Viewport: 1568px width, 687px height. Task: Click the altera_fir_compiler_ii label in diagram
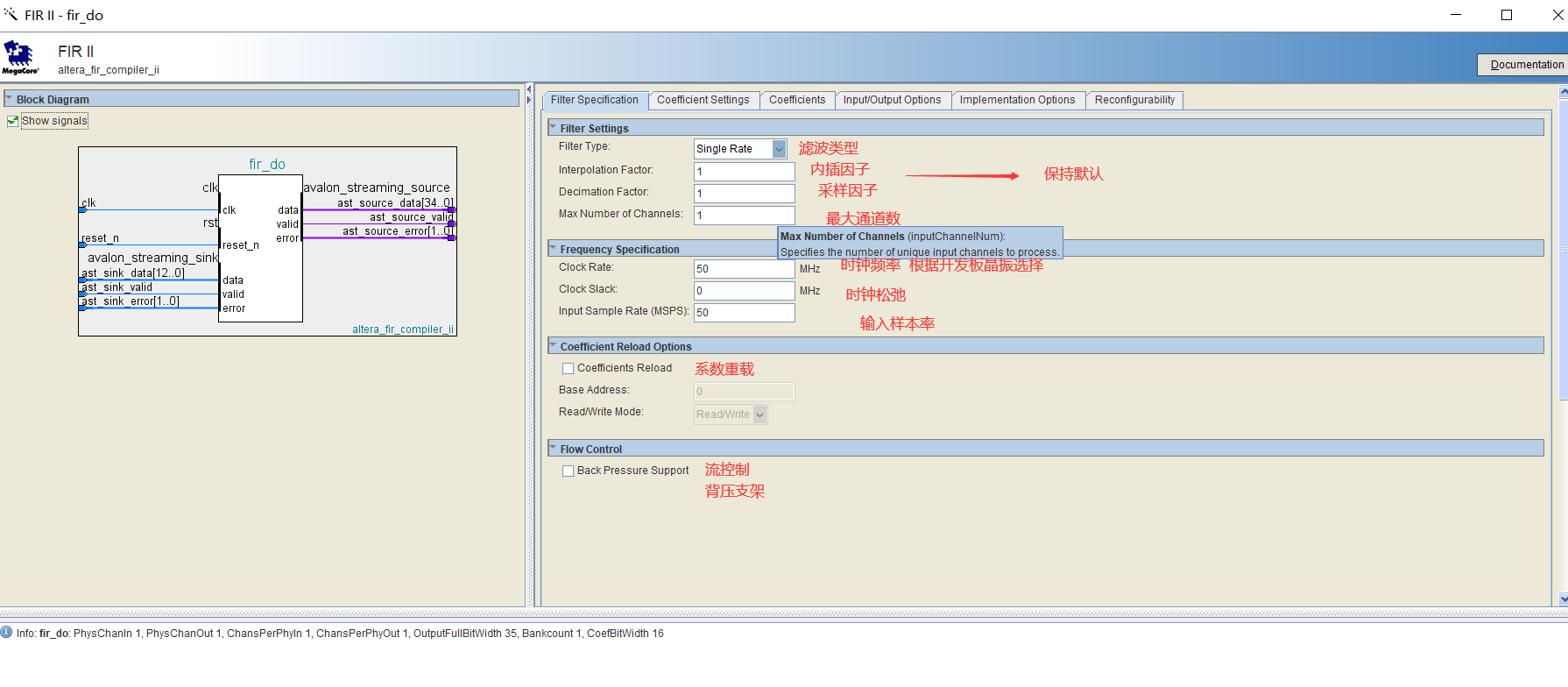pos(403,329)
